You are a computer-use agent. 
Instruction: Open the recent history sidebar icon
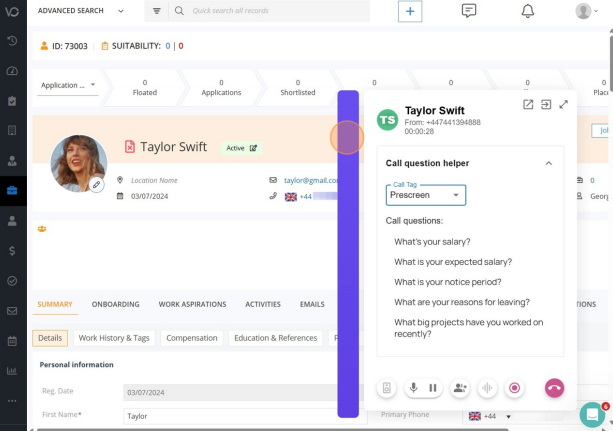pos(12,41)
